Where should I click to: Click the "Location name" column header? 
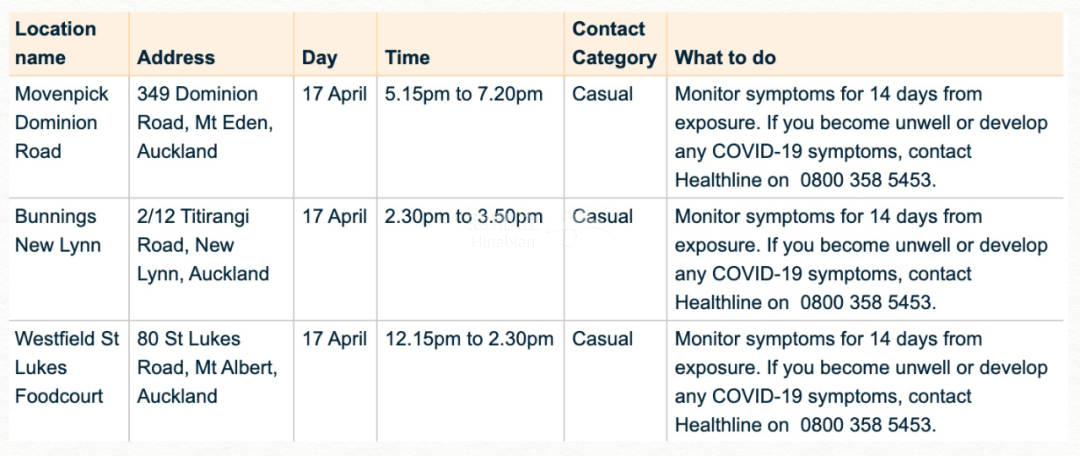click(x=56, y=43)
